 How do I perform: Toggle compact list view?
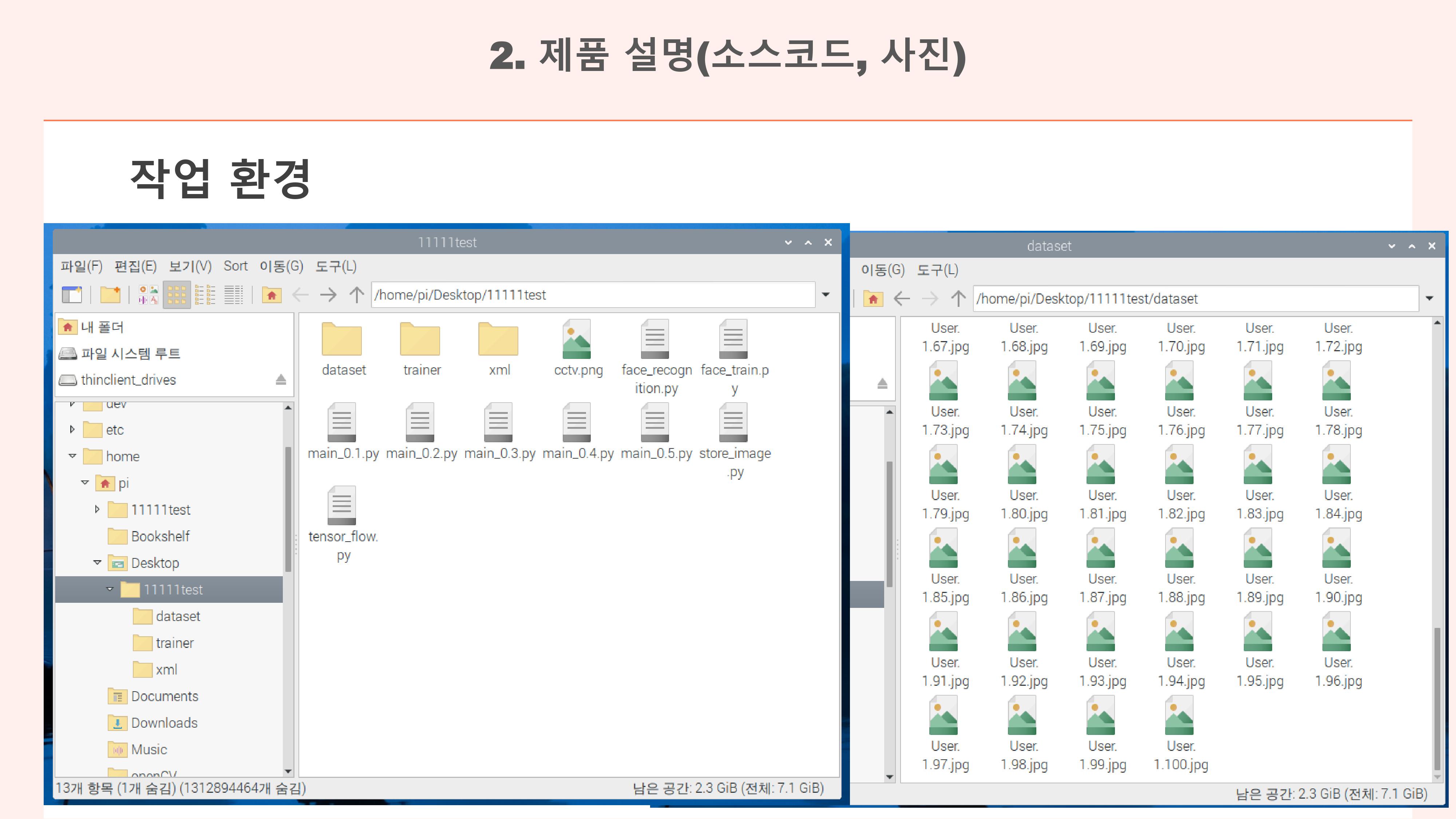pos(205,294)
